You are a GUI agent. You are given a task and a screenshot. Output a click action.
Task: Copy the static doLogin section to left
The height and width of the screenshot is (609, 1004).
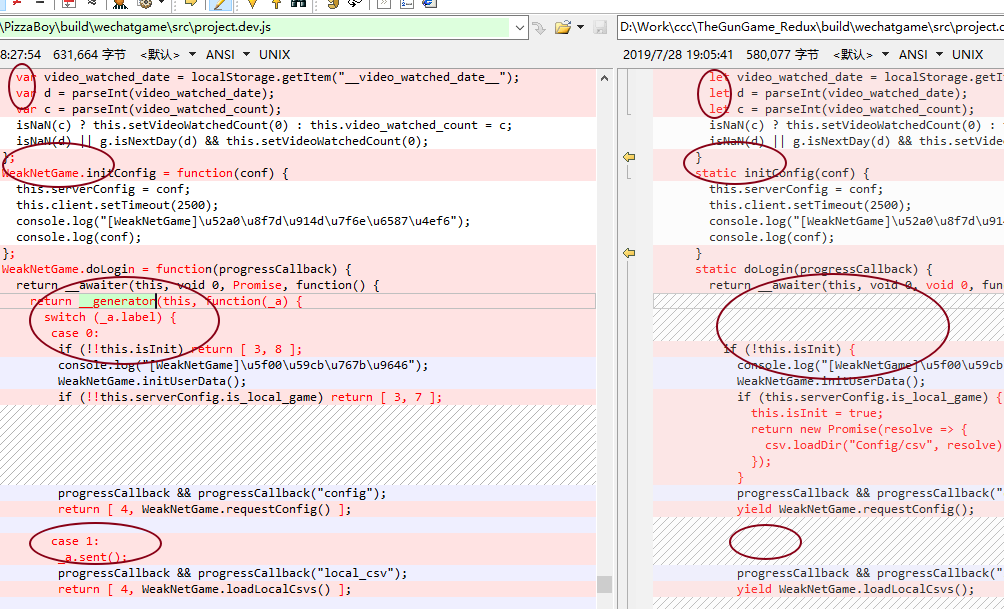point(629,253)
